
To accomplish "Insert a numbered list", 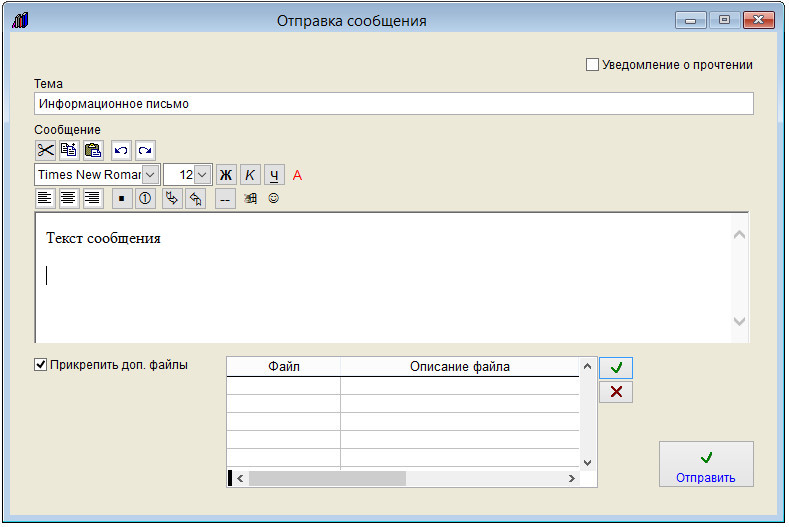I will point(145,199).
